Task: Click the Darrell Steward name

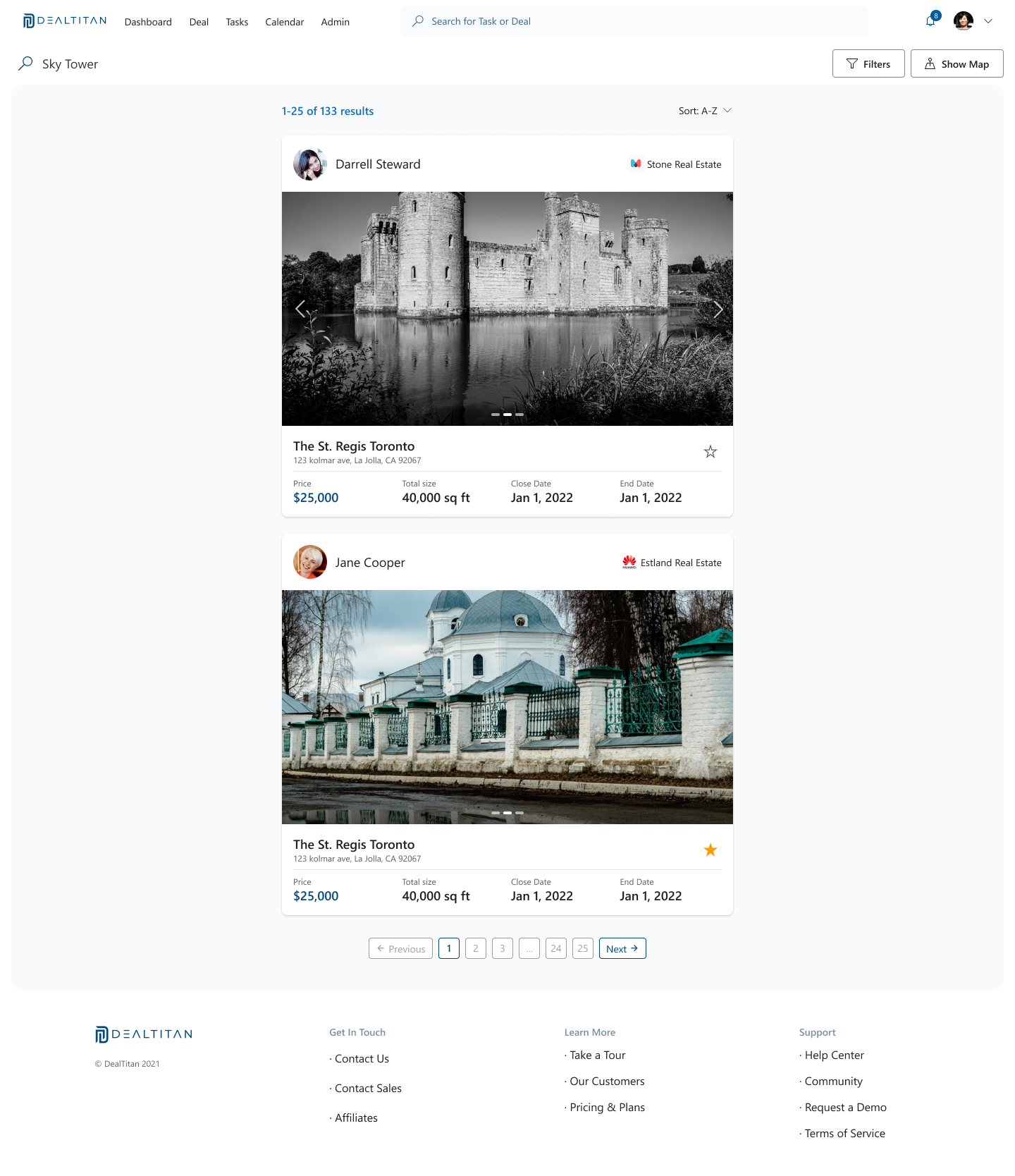Action: pos(378,164)
